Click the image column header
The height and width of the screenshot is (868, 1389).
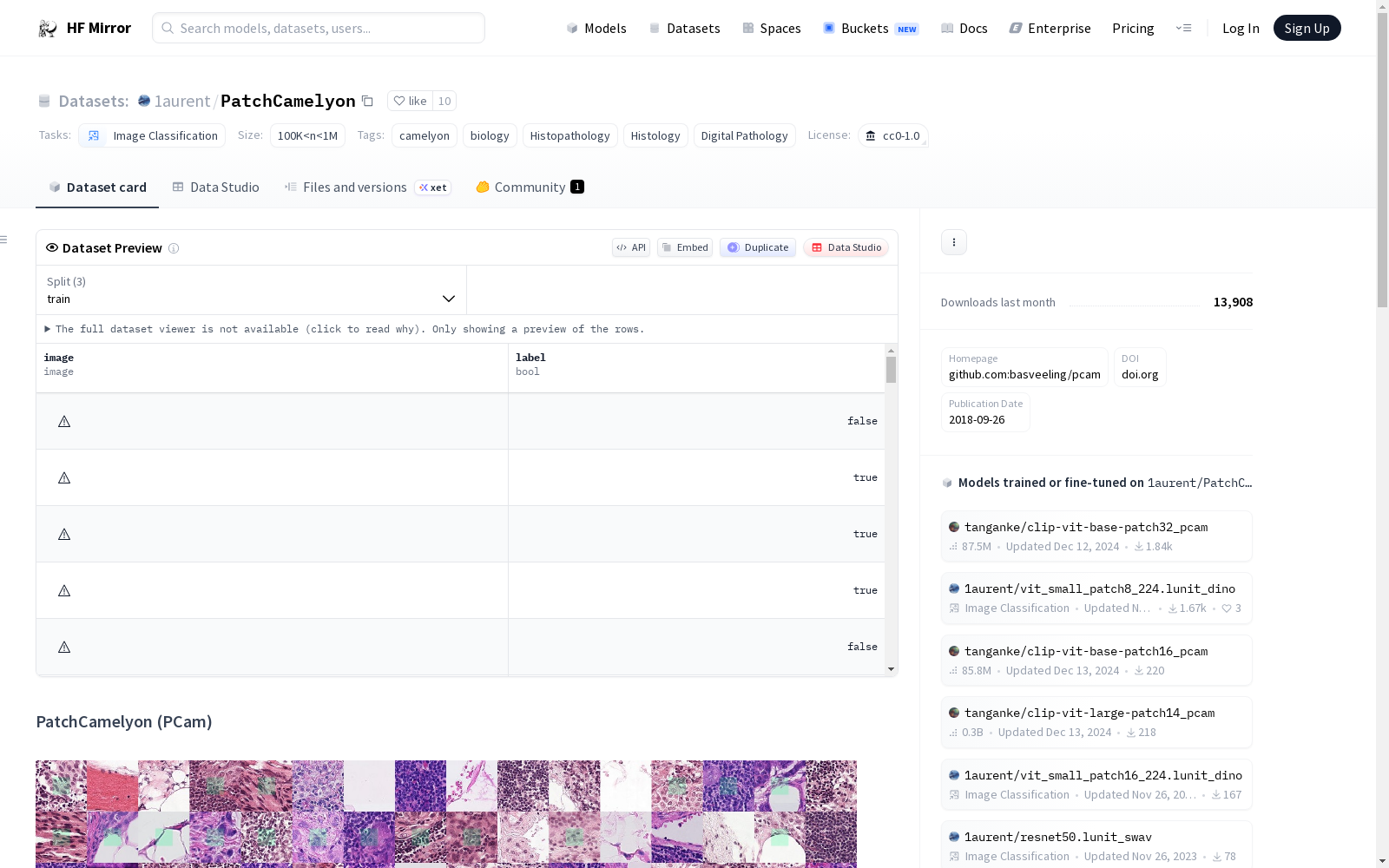click(x=272, y=368)
